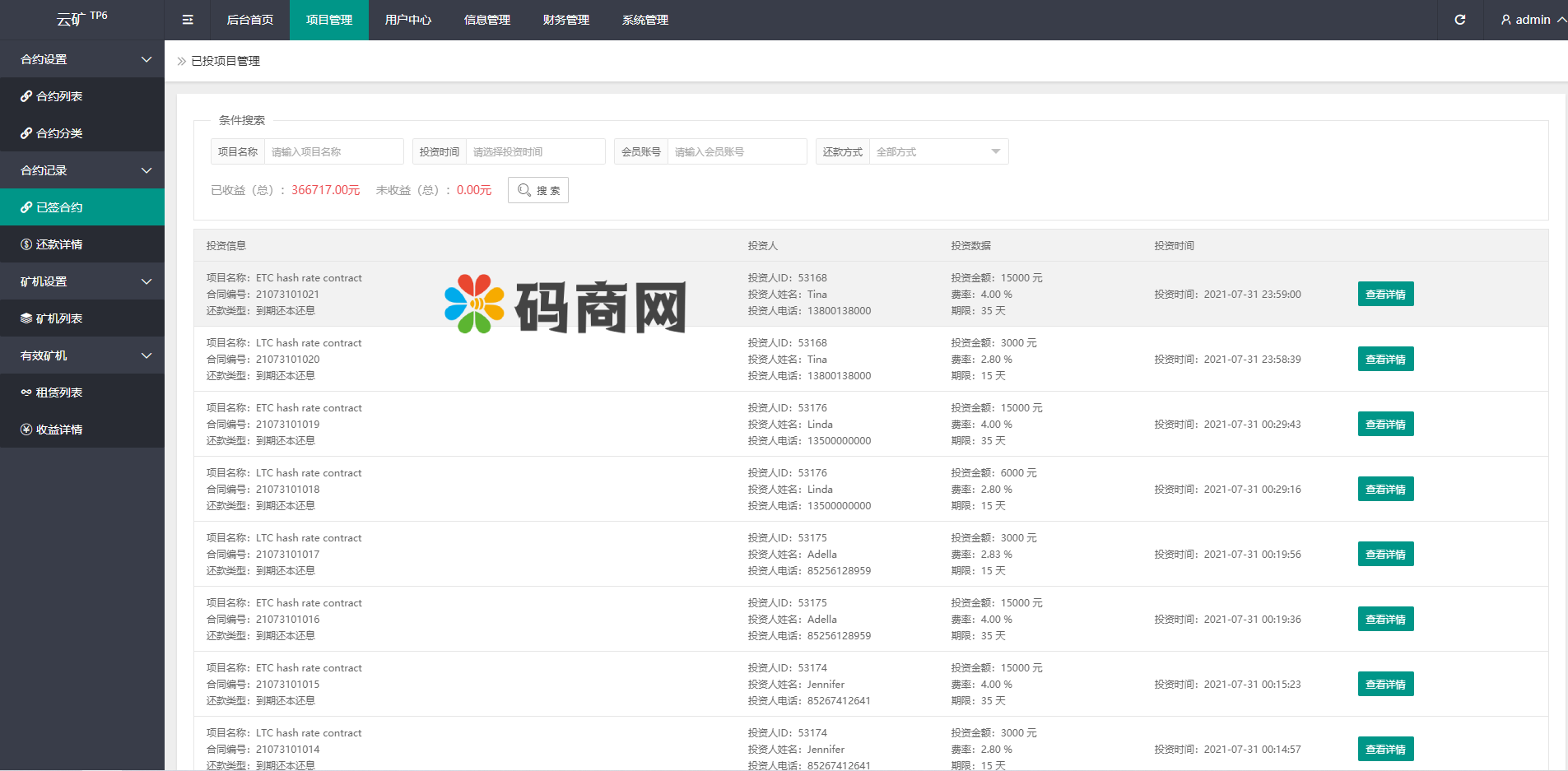
Task: Focus the 项目名称 input field
Action: (333, 151)
